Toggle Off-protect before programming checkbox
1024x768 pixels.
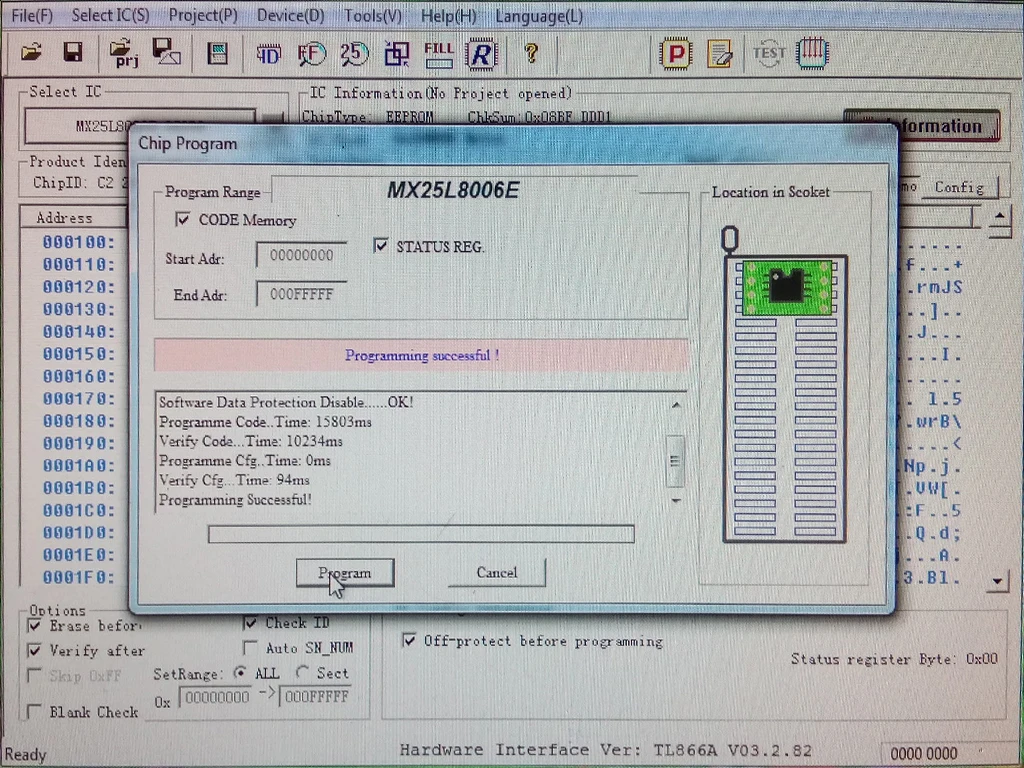[409, 640]
